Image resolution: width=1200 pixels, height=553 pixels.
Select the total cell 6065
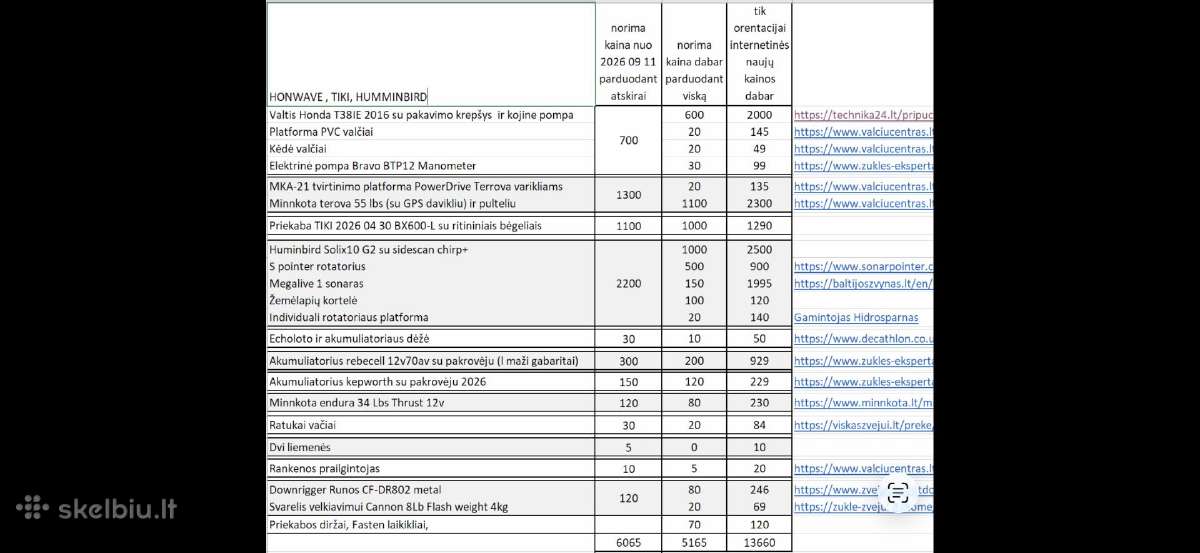coord(628,543)
